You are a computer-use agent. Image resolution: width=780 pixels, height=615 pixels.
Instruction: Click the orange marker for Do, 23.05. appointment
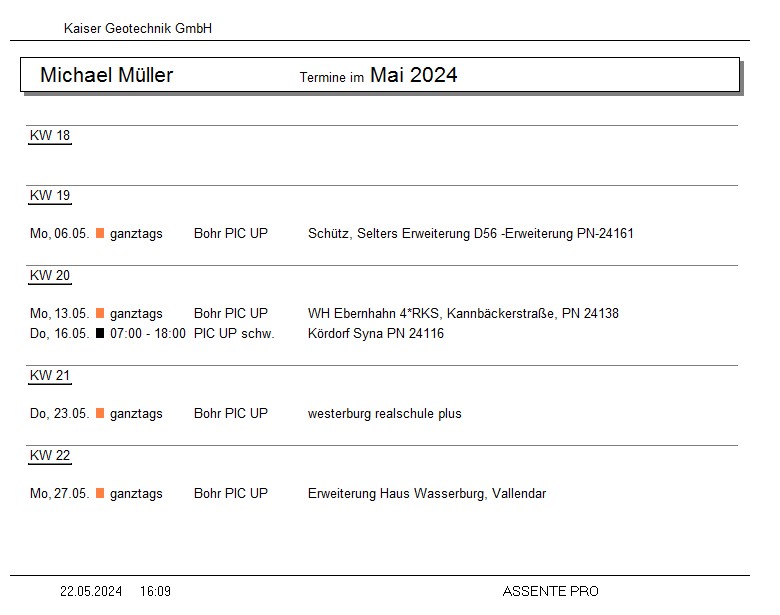[100, 414]
